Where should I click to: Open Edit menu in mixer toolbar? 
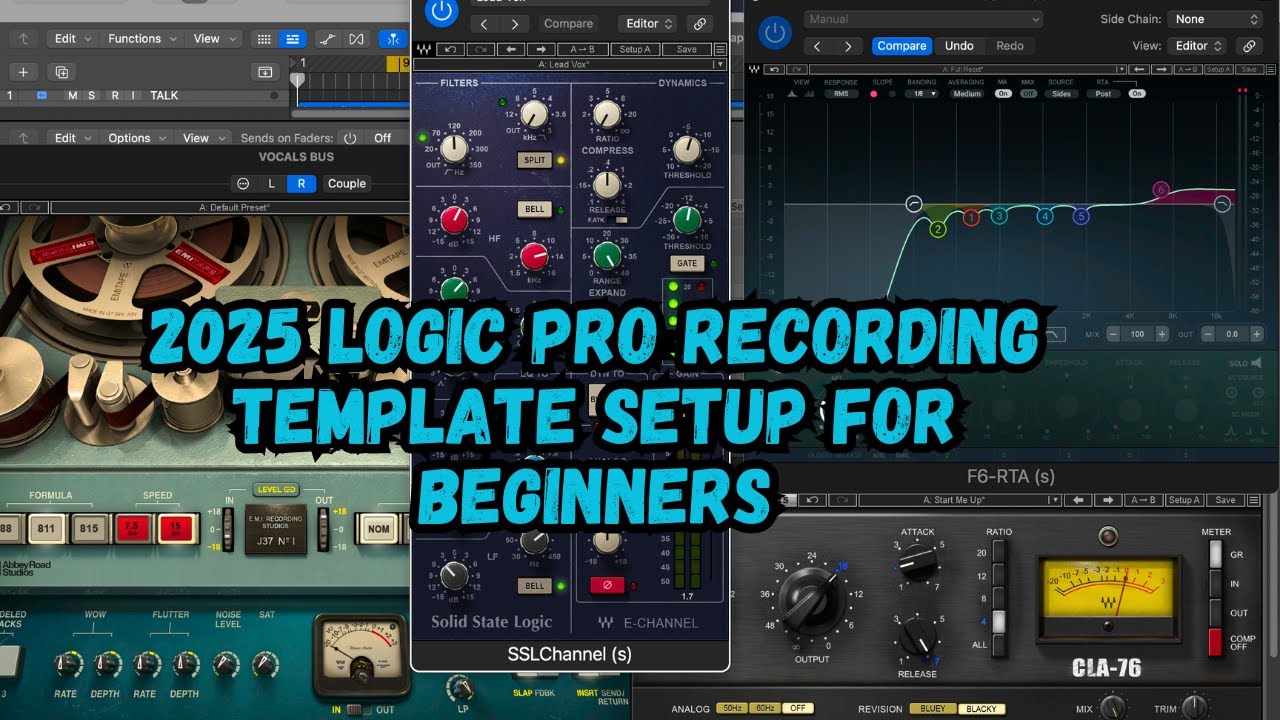(71, 138)
